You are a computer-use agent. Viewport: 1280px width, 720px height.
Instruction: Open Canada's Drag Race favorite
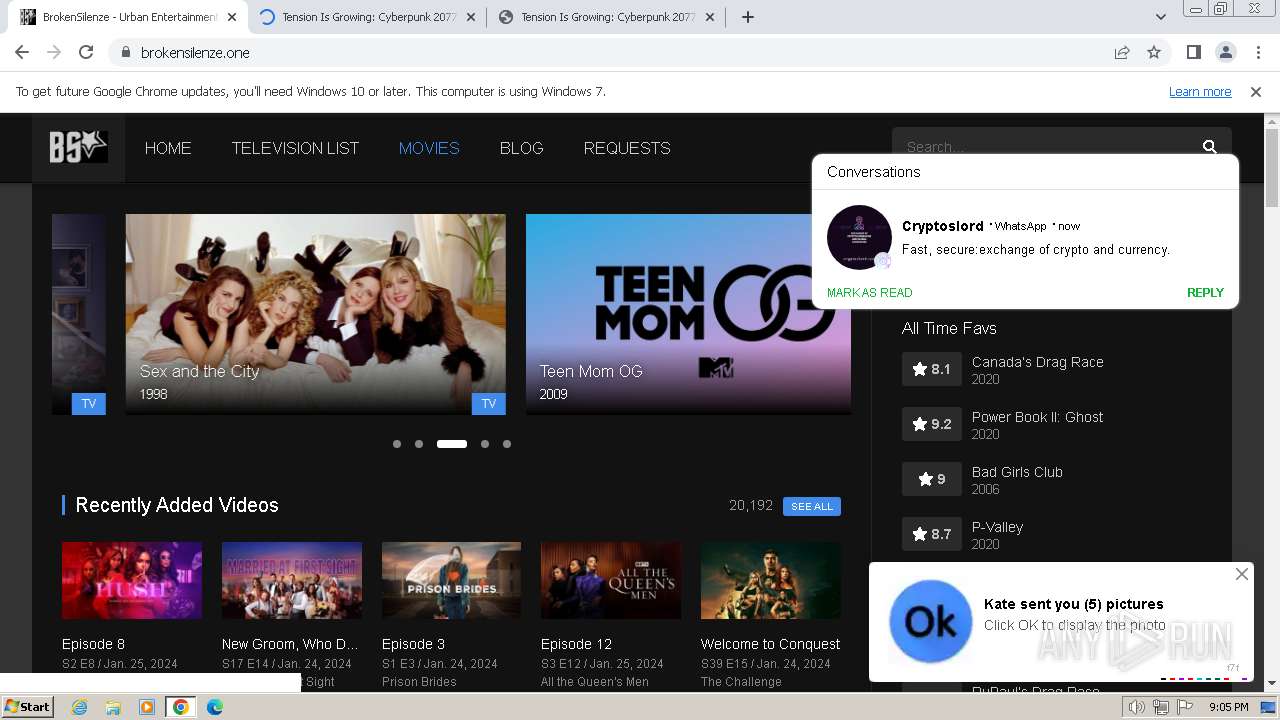(1038, 362)
